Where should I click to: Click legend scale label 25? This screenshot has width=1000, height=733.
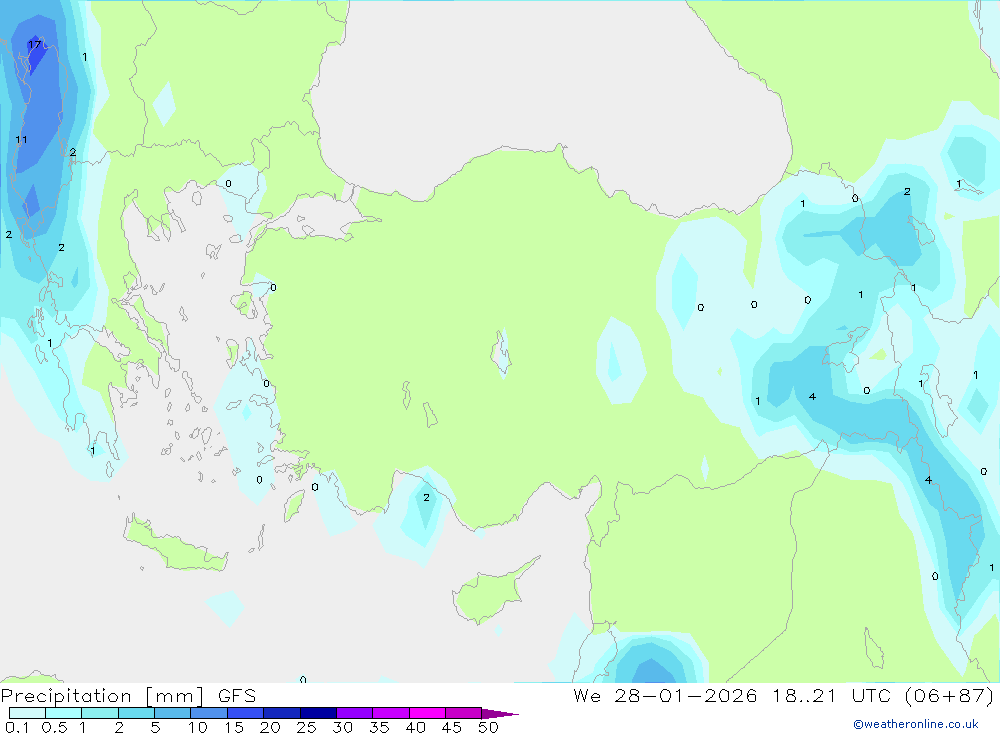coord(307,727)
